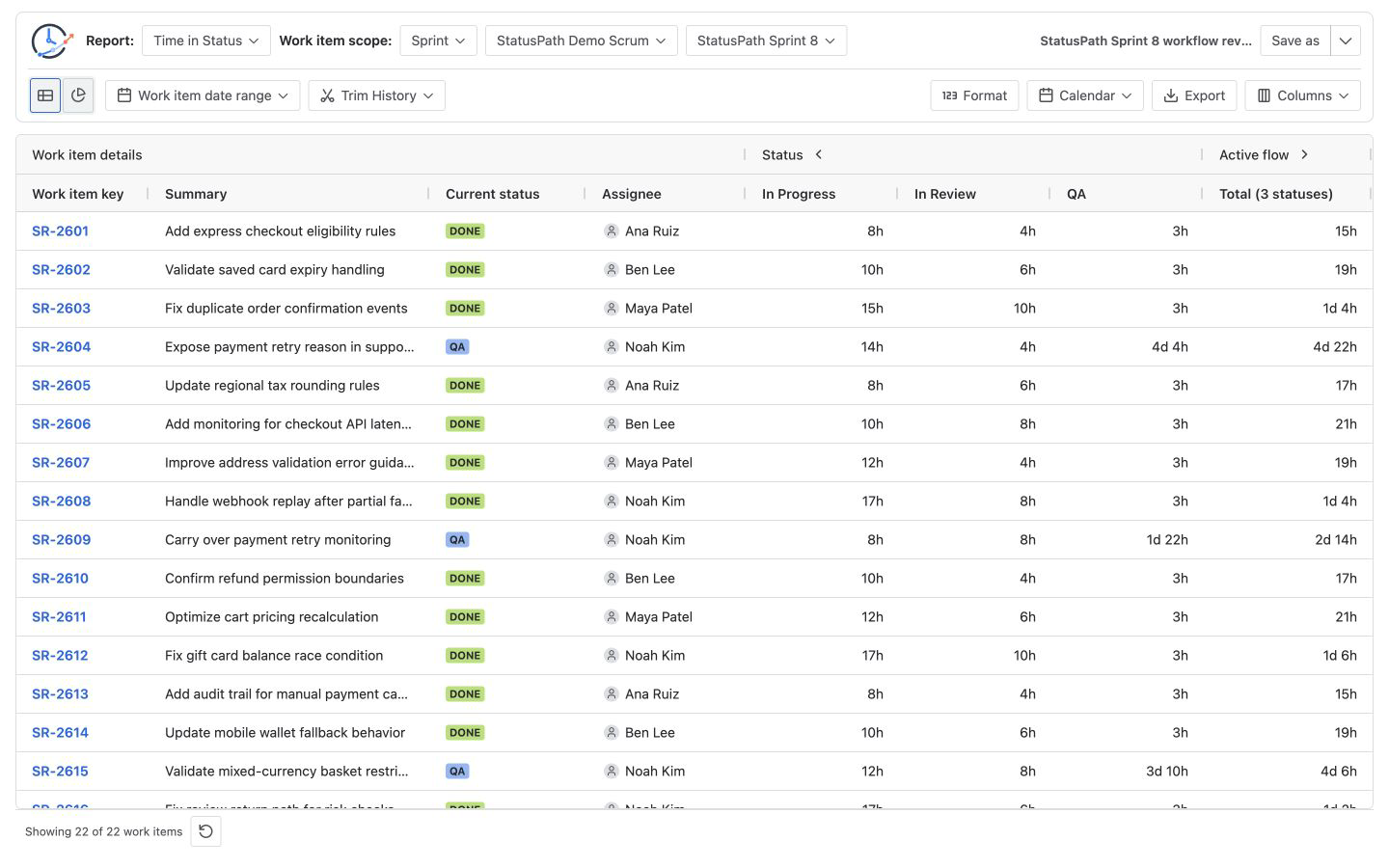The image size is (1389, 868).
Task: Open work item SR-2602
Action: click(61, 270)
